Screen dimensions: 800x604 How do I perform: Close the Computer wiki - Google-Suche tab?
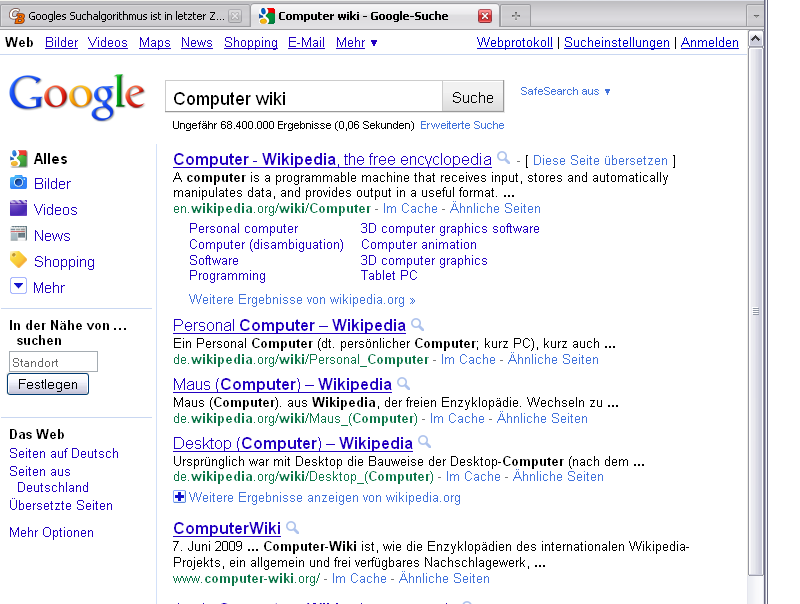[485, 16]
